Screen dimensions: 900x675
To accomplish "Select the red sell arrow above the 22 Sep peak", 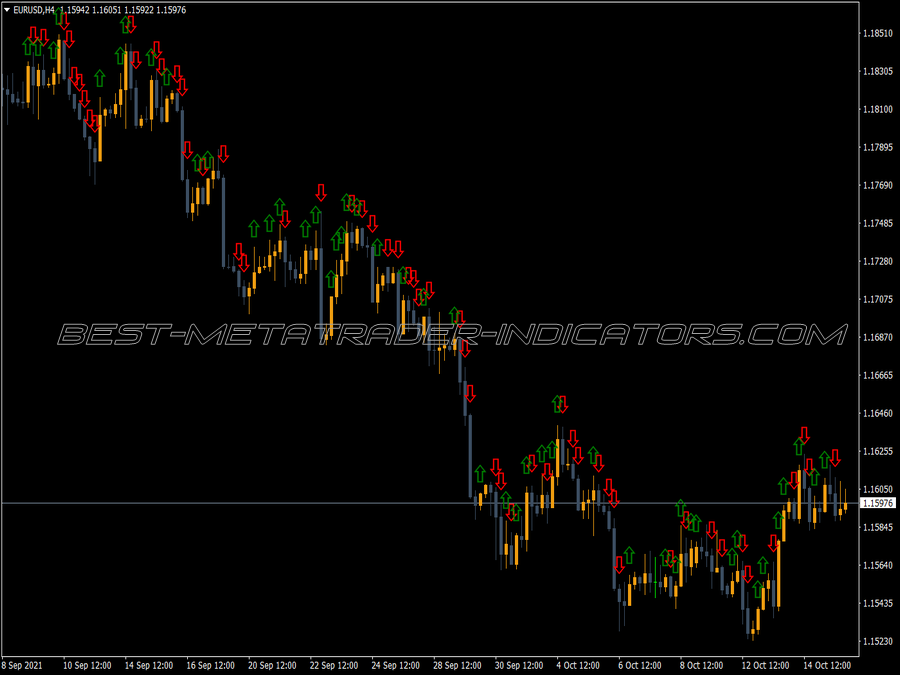I will tap(321, 192).
